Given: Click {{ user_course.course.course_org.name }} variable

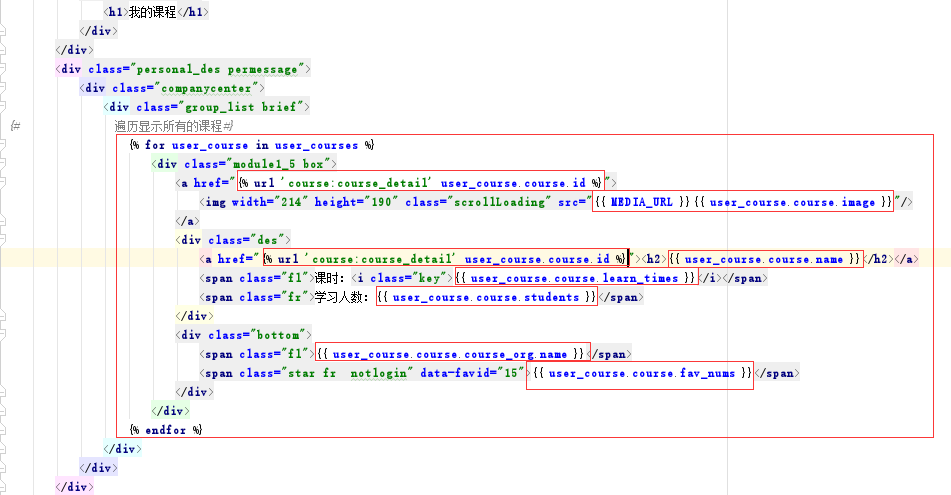Looking at the screenshot, I should (x=452, y=354).
